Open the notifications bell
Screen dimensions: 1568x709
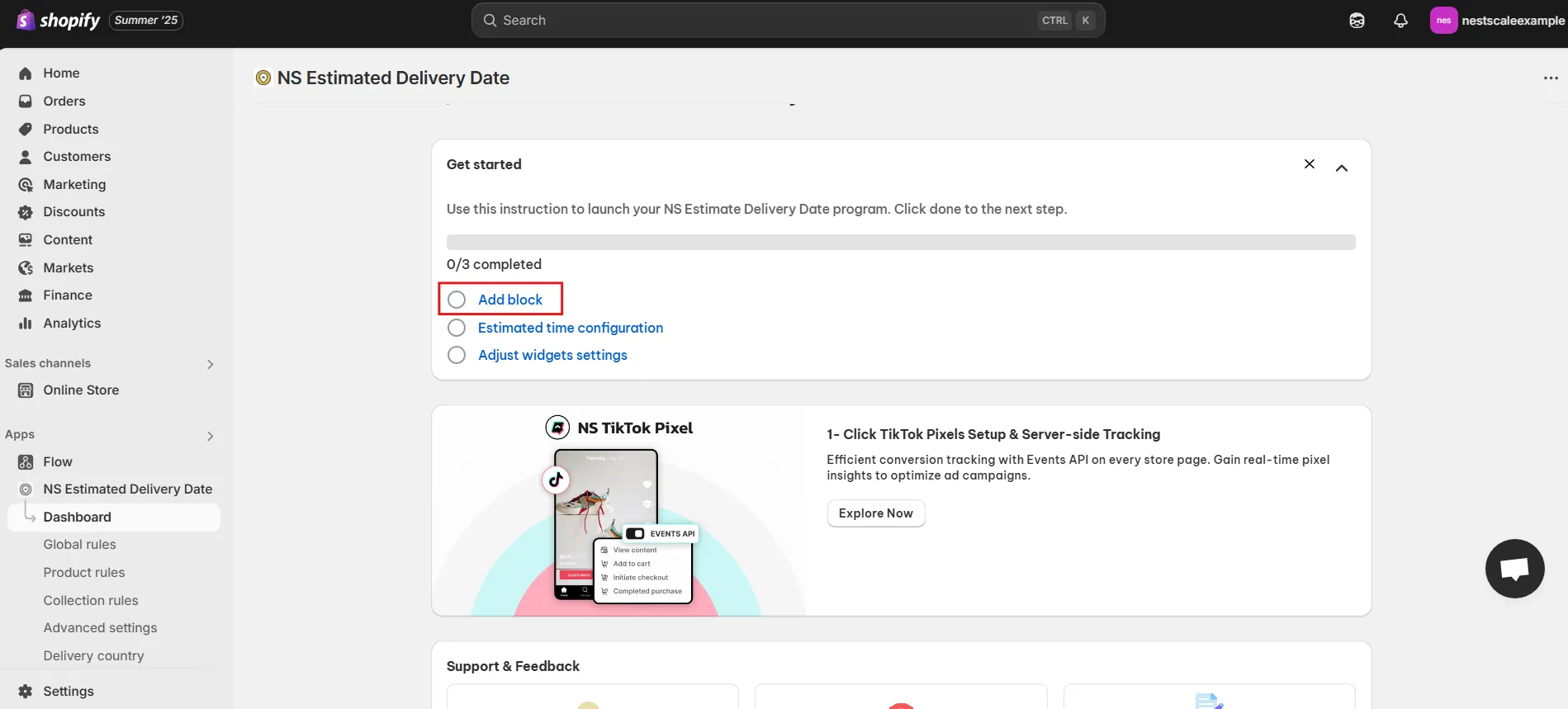coord(1400,21)
